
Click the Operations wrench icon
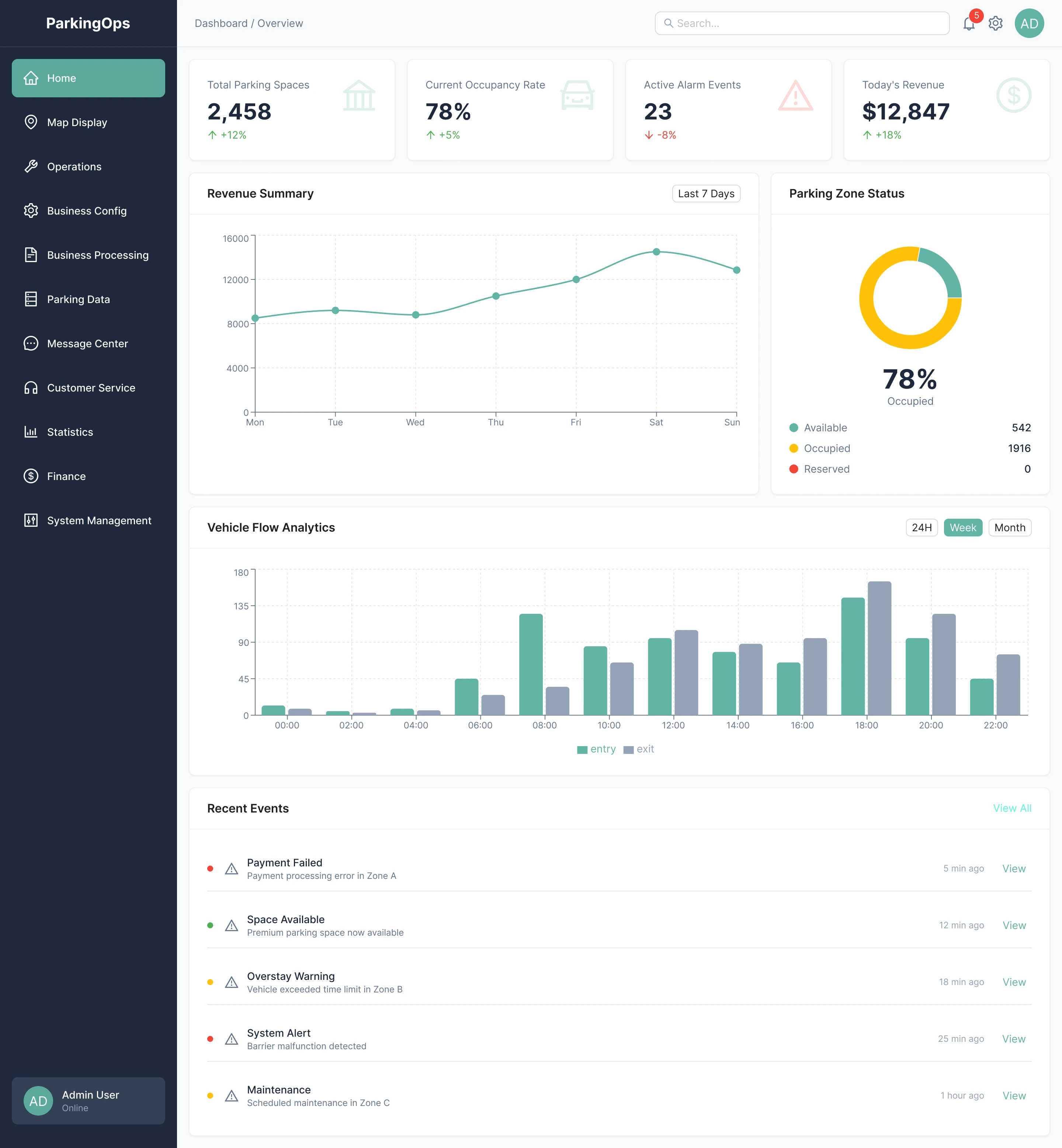[31, 167]
